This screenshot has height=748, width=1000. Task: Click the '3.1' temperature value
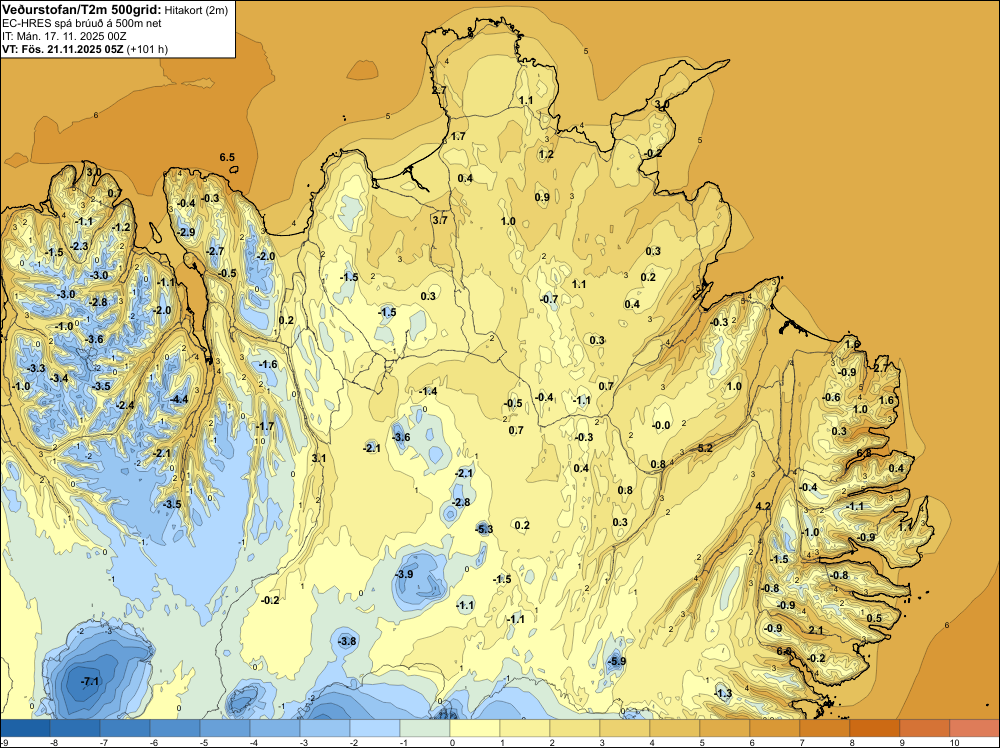click(x=319, y=458)
